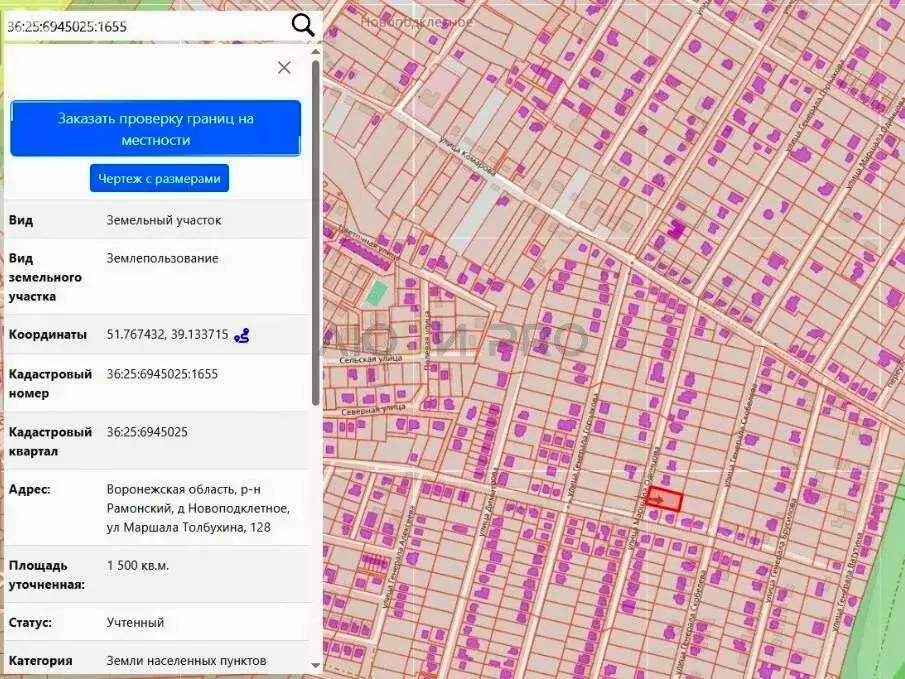
Task: Select cadastral quarter value '36:25:6945025'
Action: click(x=147, y=431)
